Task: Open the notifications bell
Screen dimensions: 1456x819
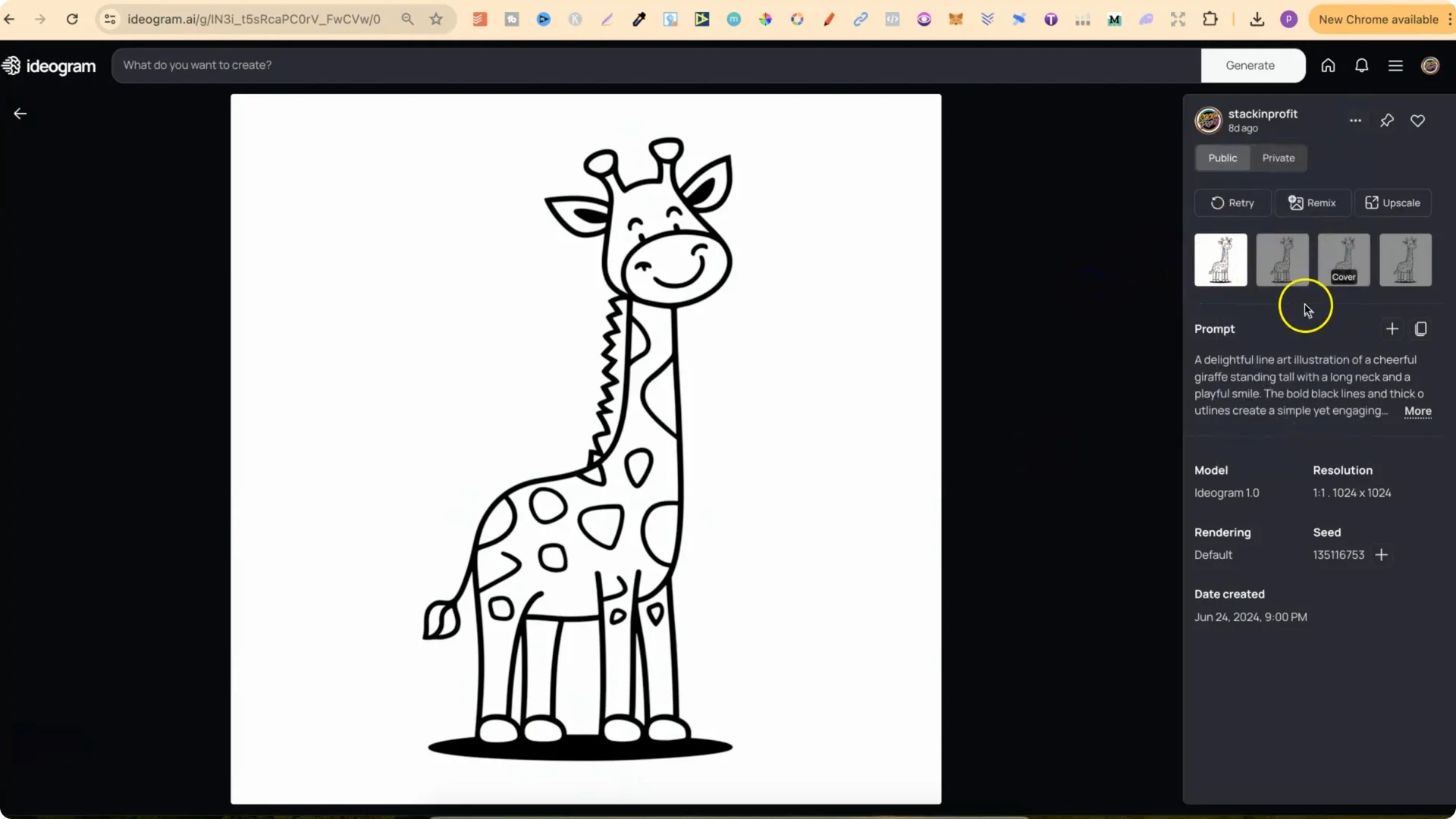Action: (x=1361, y=65)
